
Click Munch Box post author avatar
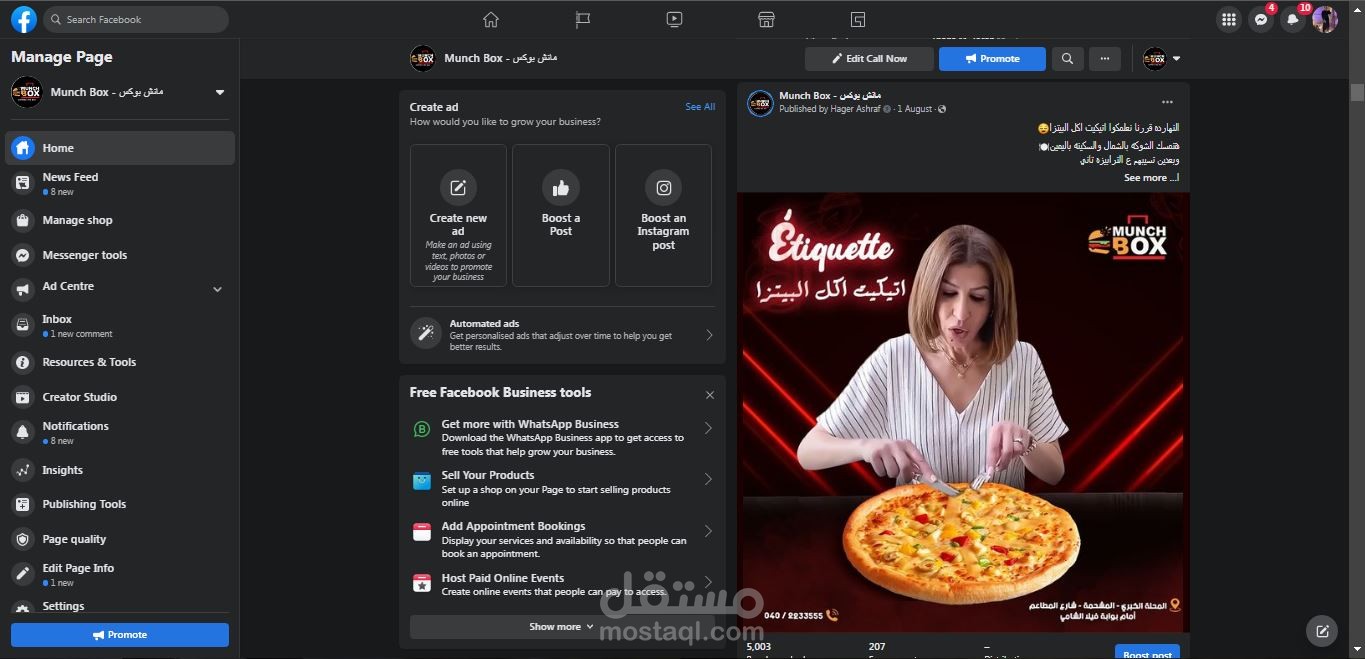pos(761,102)
